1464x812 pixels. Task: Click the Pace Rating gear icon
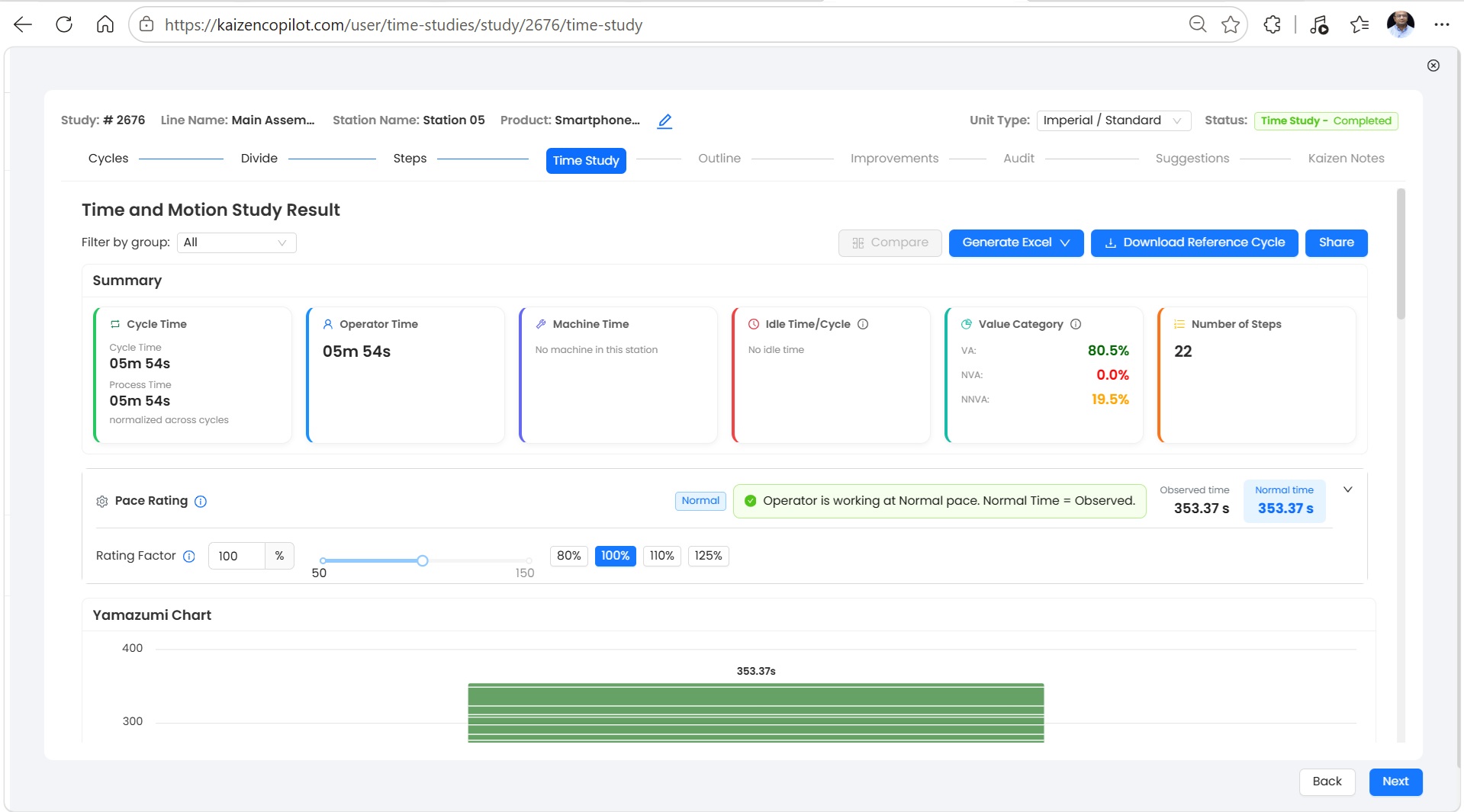[102, 502]
